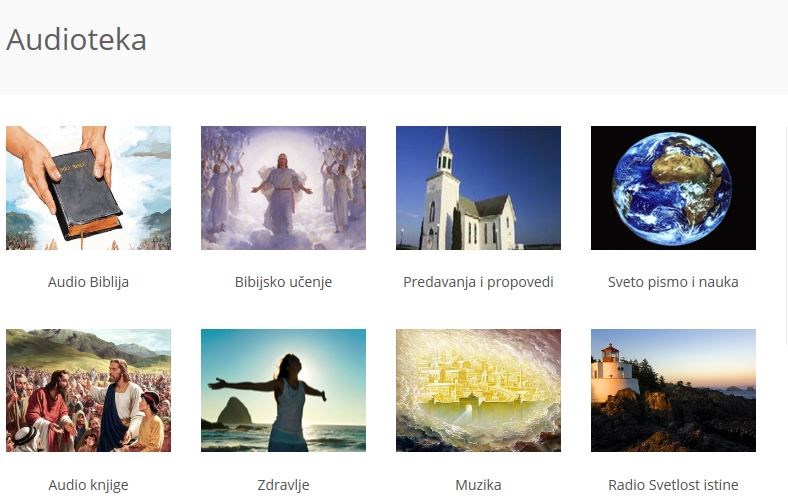Open the Audio knjige text link

click(88, 485)
